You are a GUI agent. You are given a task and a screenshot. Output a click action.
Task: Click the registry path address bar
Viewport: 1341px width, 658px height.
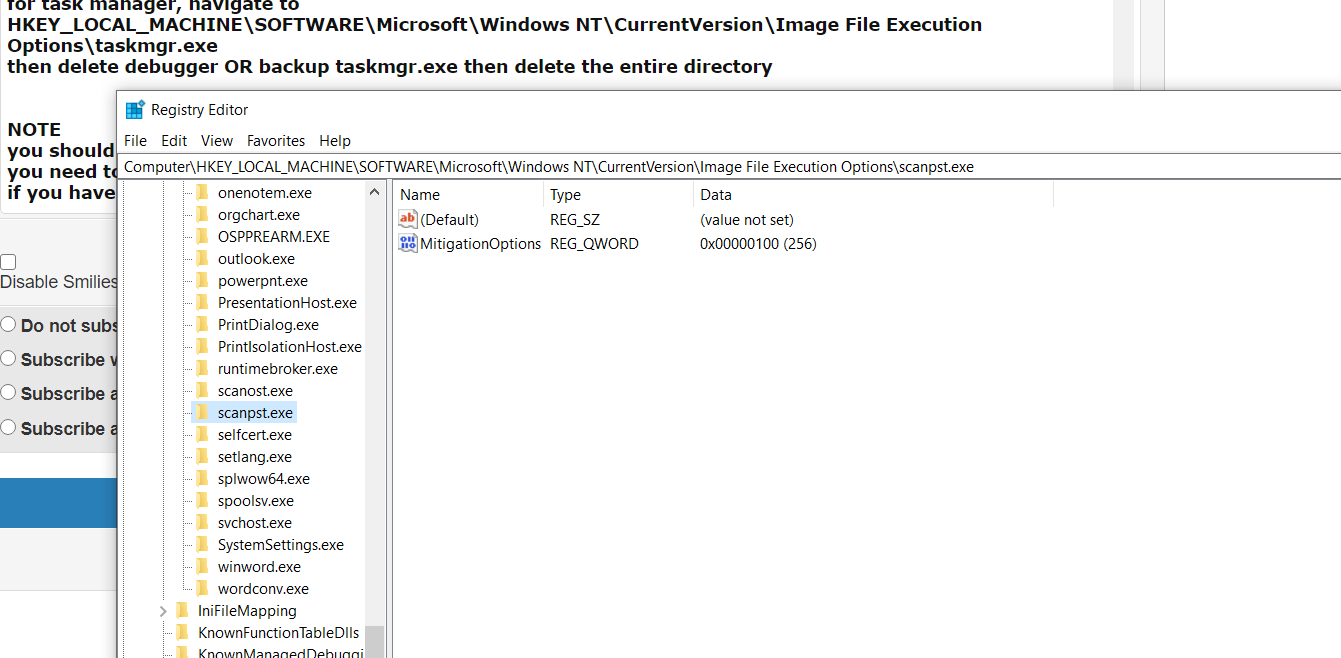729,167
